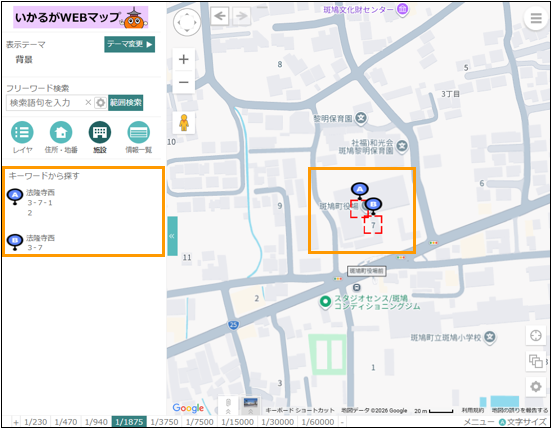This screenshot has width=551, height=429.
Task: Click the overlapping windows map button
Action: [x=536, y=361]
